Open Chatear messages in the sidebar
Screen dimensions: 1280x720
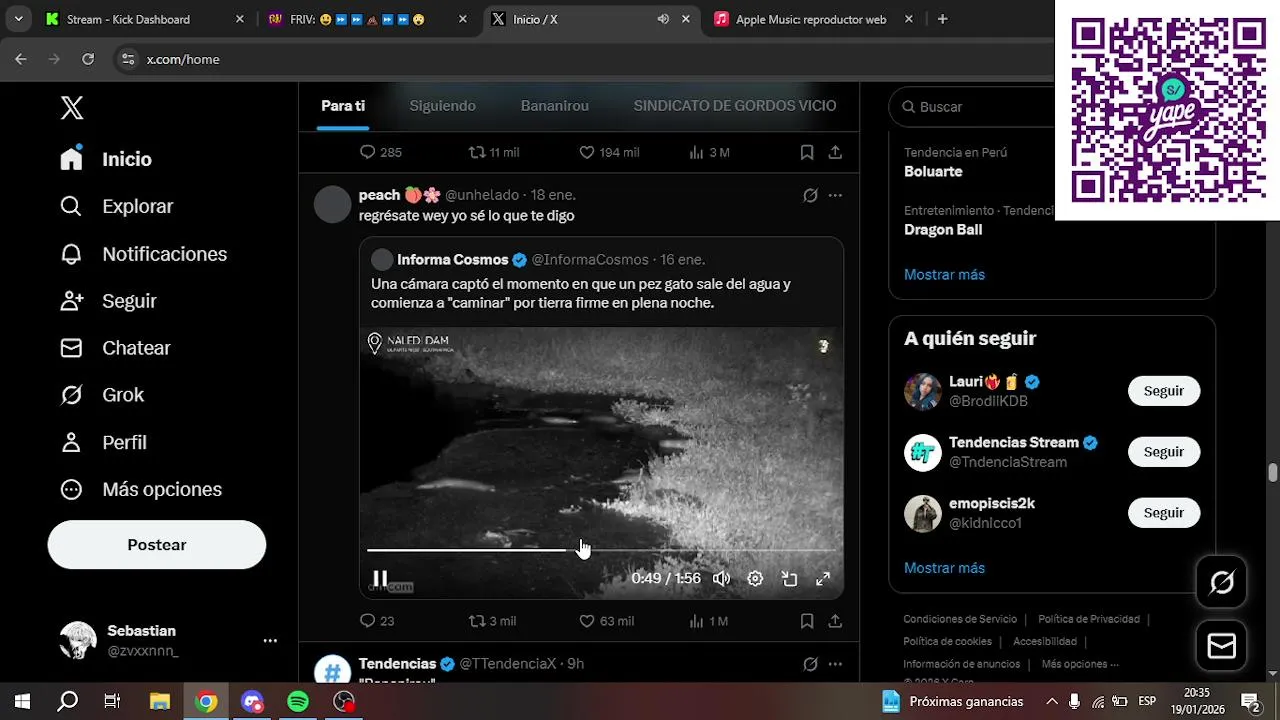tap(115, 348)
